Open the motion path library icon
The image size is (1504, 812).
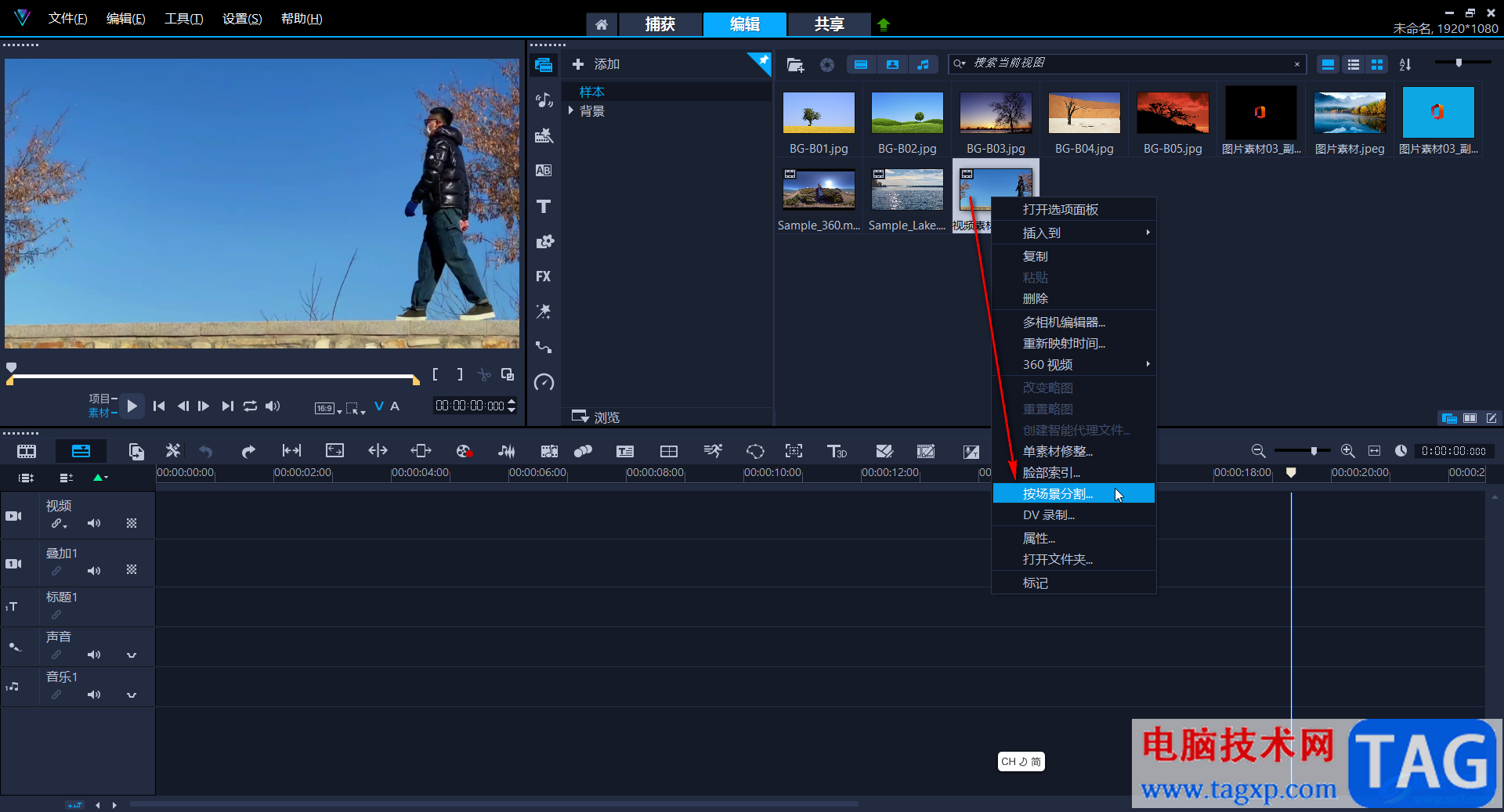(544, 347)
